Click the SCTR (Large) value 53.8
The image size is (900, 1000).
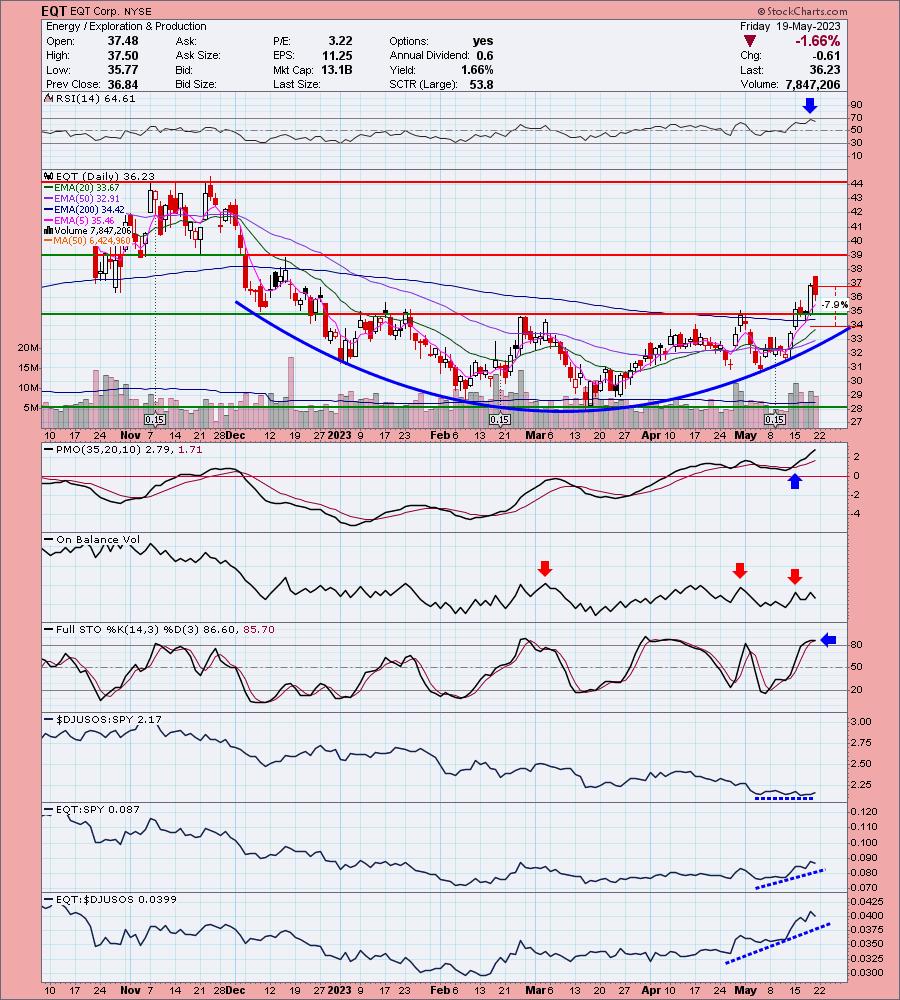[x=482, y=84]
